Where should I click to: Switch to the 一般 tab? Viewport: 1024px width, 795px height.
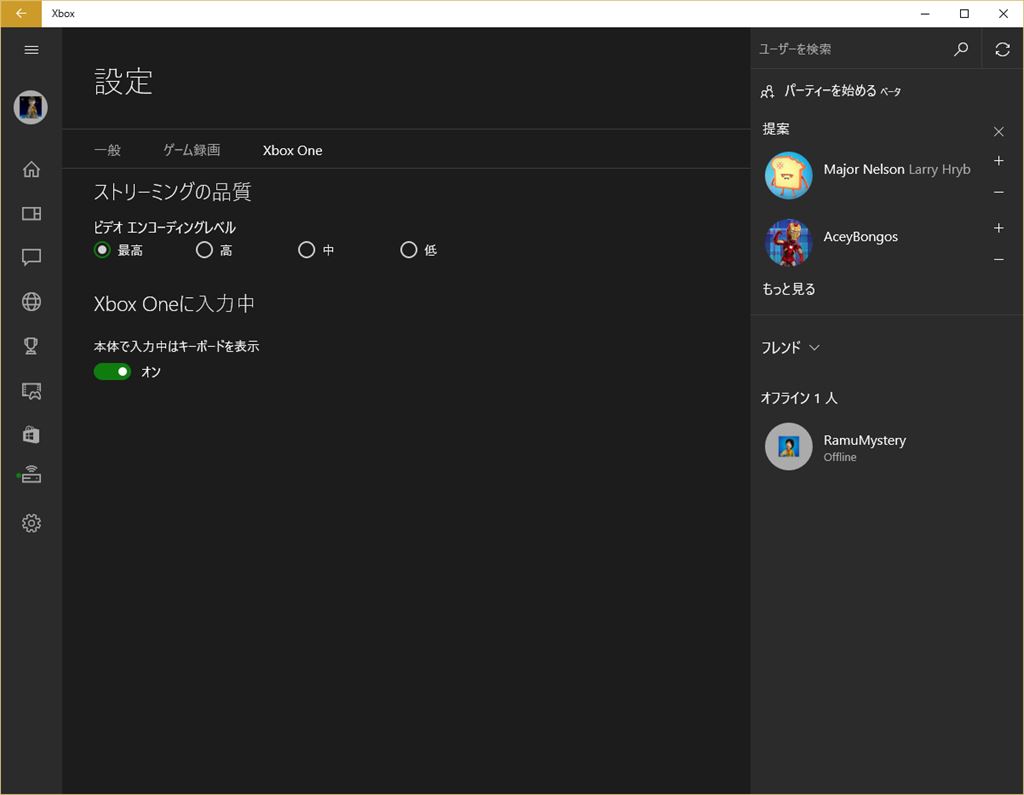(x=107, y=150)
